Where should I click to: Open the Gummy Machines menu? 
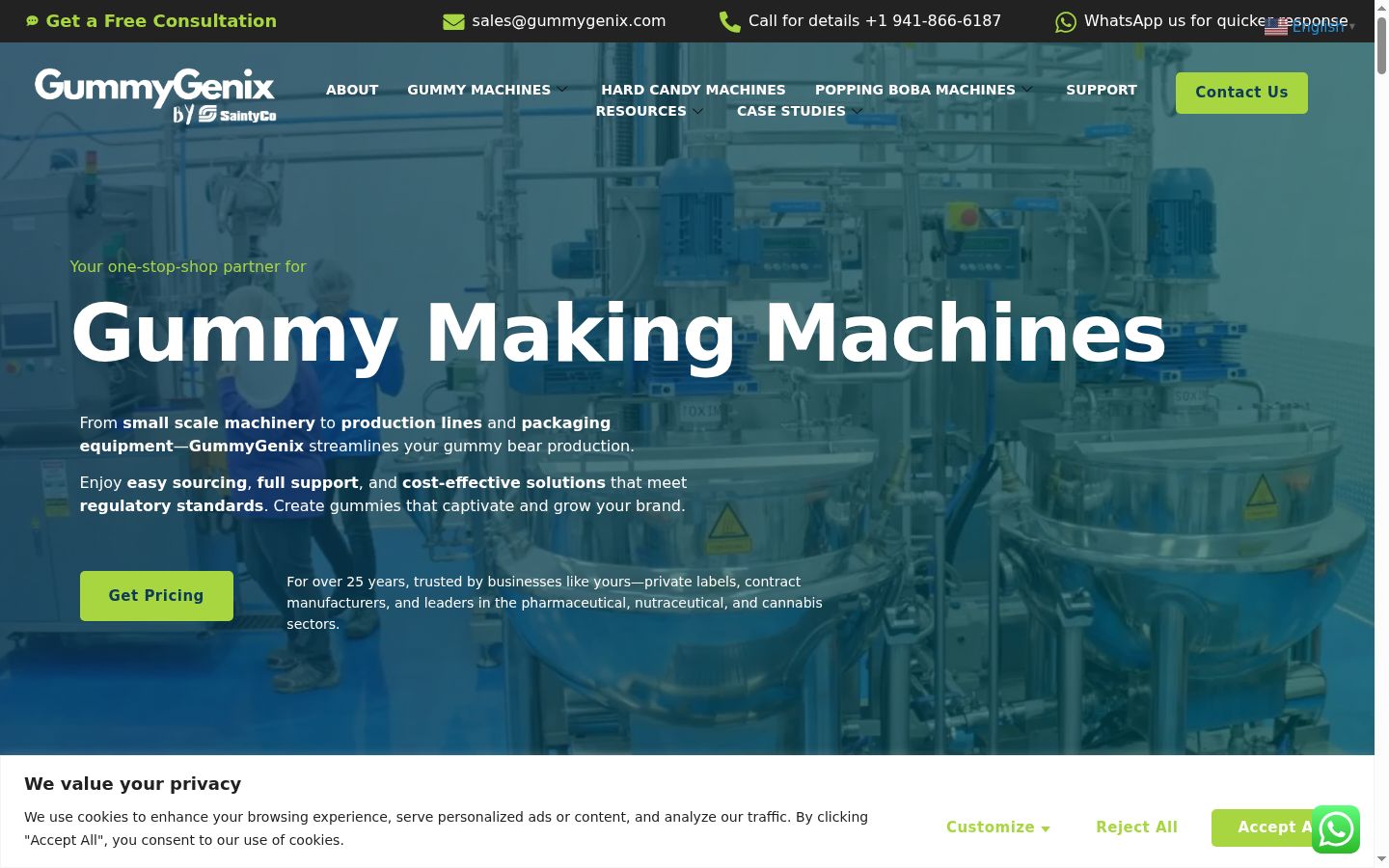pyautogui.click(x=479, y=90)
